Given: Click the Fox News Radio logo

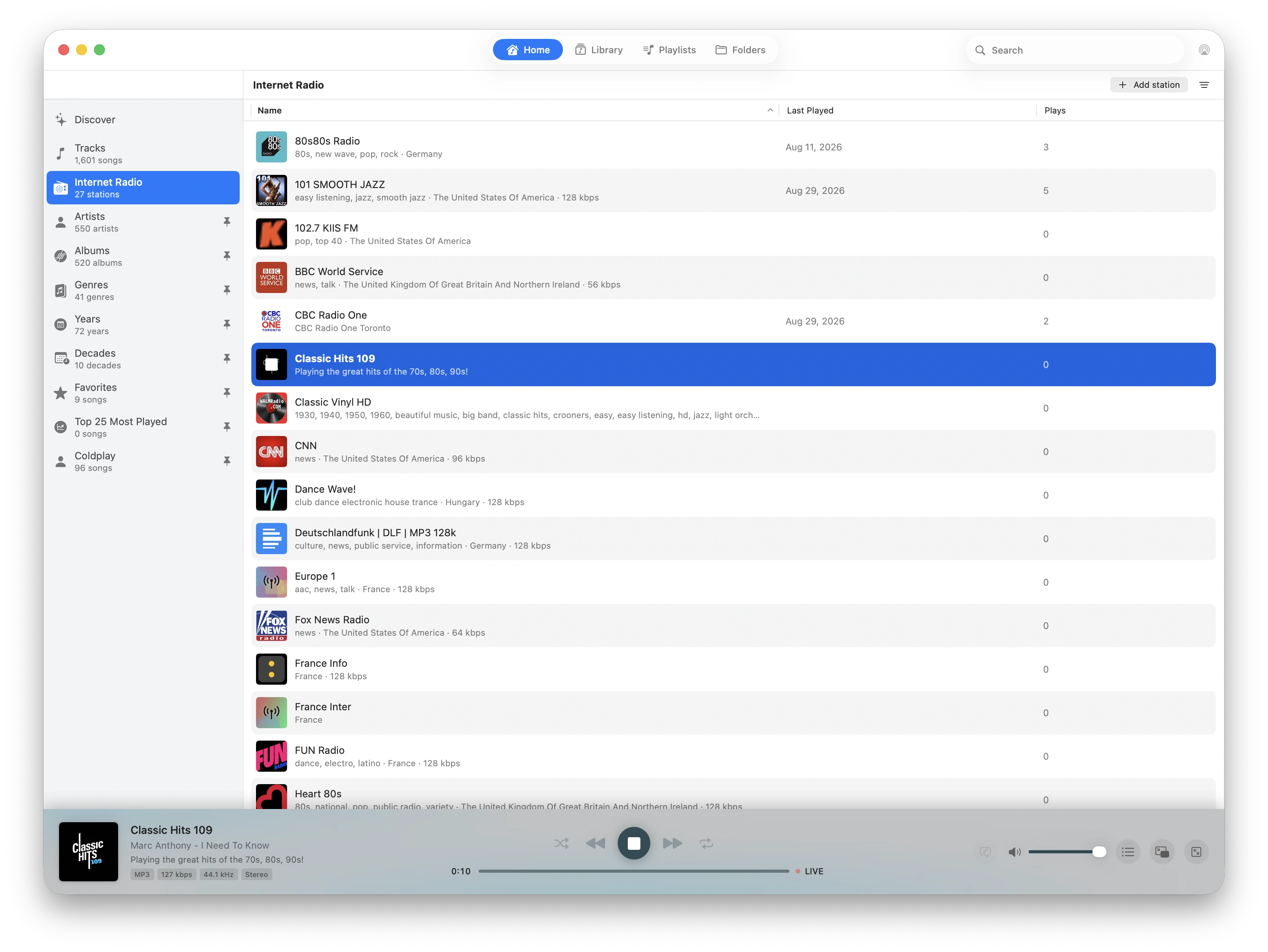Looking at the screenshot, I should 271,626.
